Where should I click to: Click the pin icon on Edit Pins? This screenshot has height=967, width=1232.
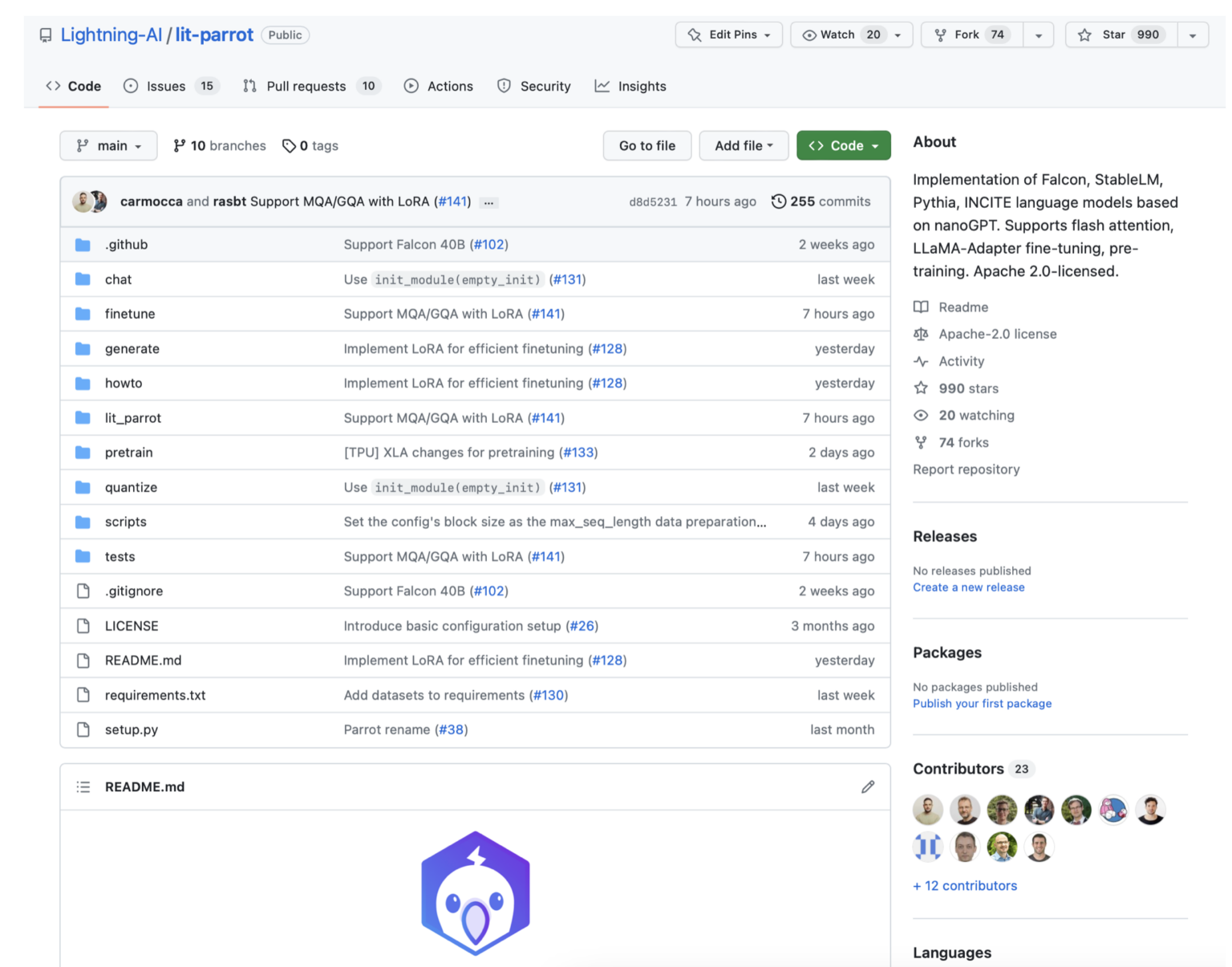696,35
